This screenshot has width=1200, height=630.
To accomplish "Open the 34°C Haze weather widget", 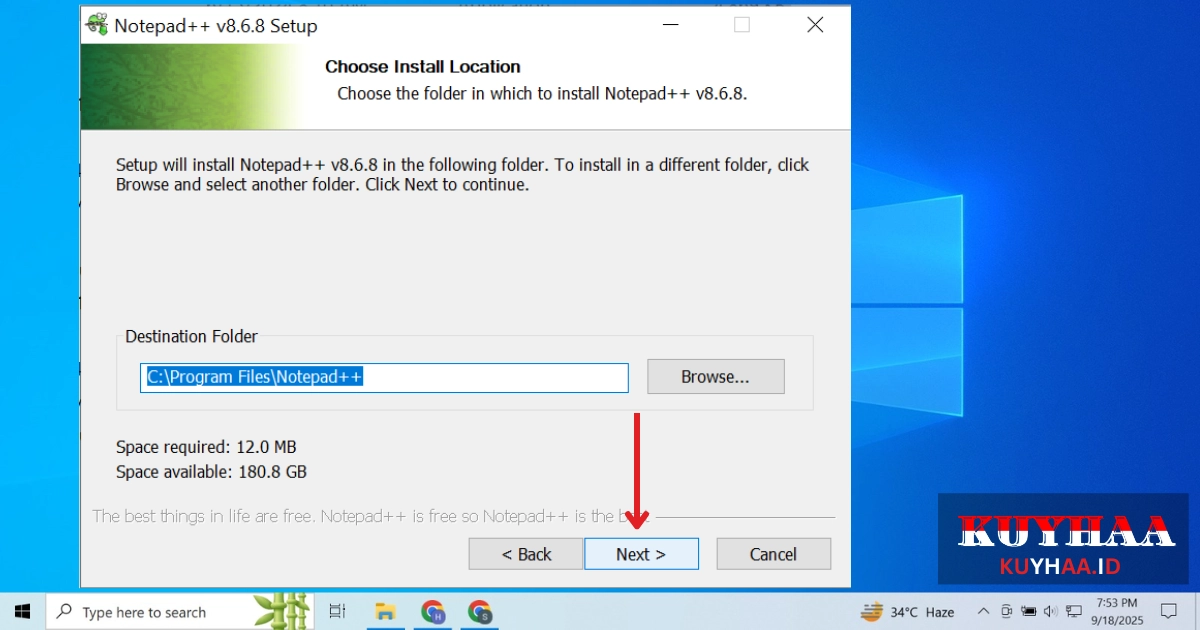I will click(908, 611).
